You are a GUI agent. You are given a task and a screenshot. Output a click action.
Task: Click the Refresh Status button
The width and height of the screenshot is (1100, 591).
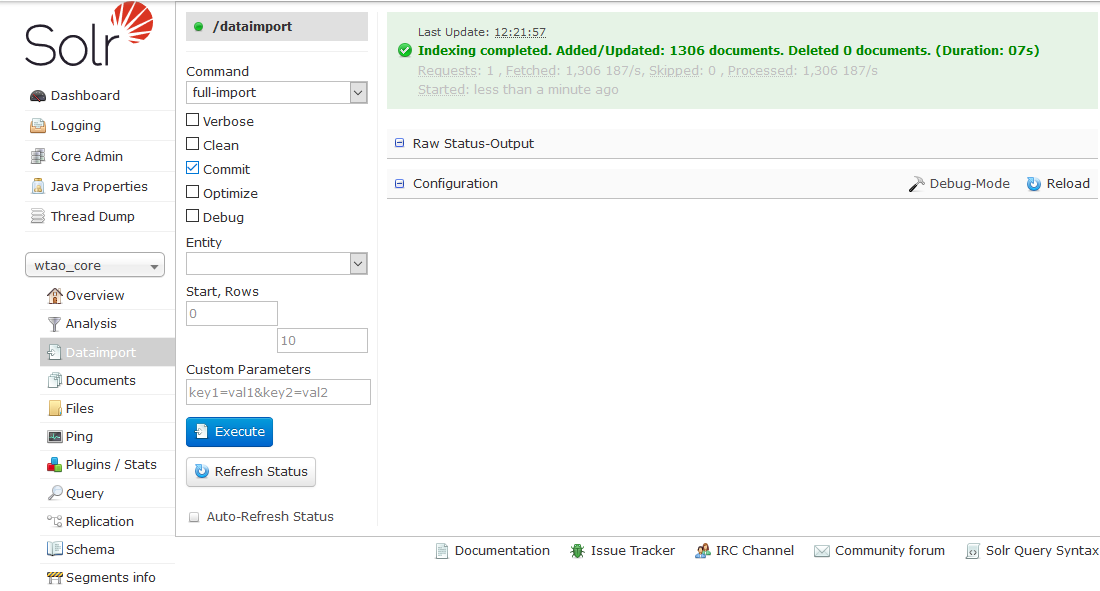(251, 472)
